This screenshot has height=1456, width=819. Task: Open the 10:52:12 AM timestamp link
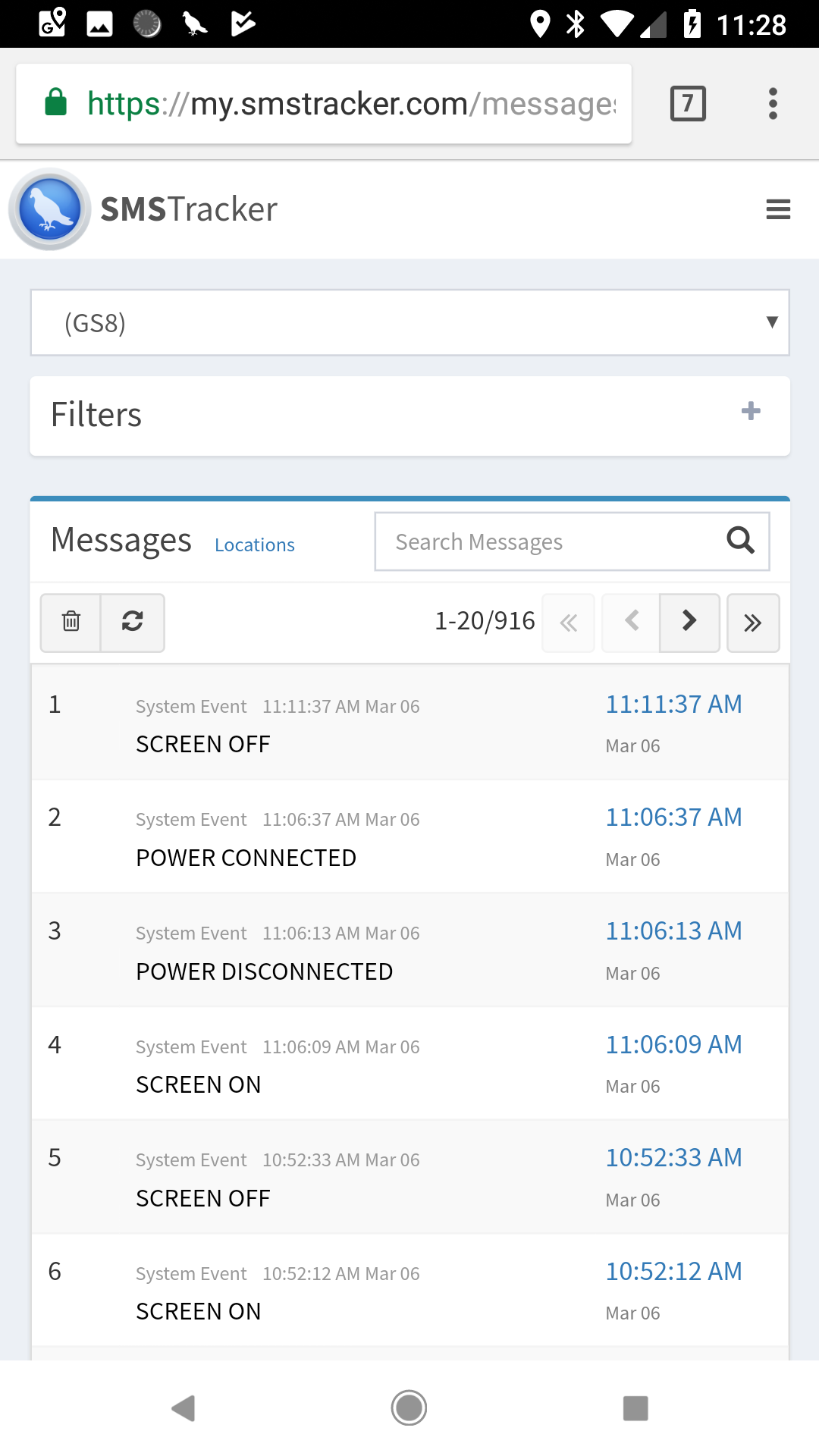tap(673, 1272)
